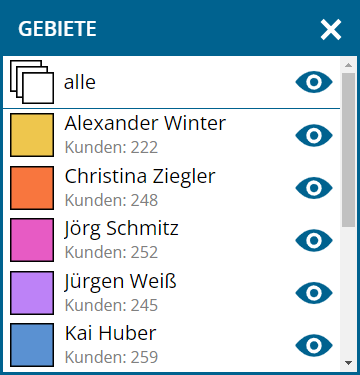Toggle Jürgen Weiß territory visibility

click(314, 293)
